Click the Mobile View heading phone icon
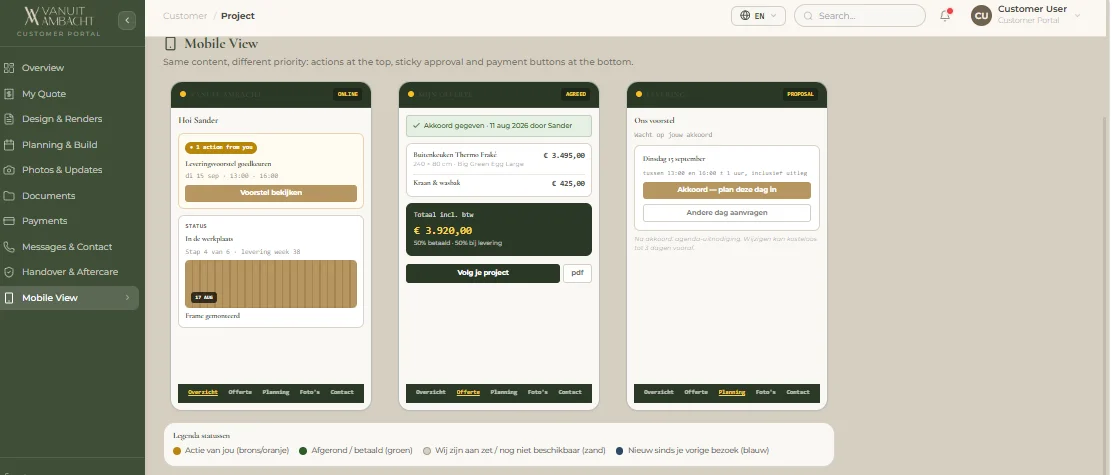 170,44
